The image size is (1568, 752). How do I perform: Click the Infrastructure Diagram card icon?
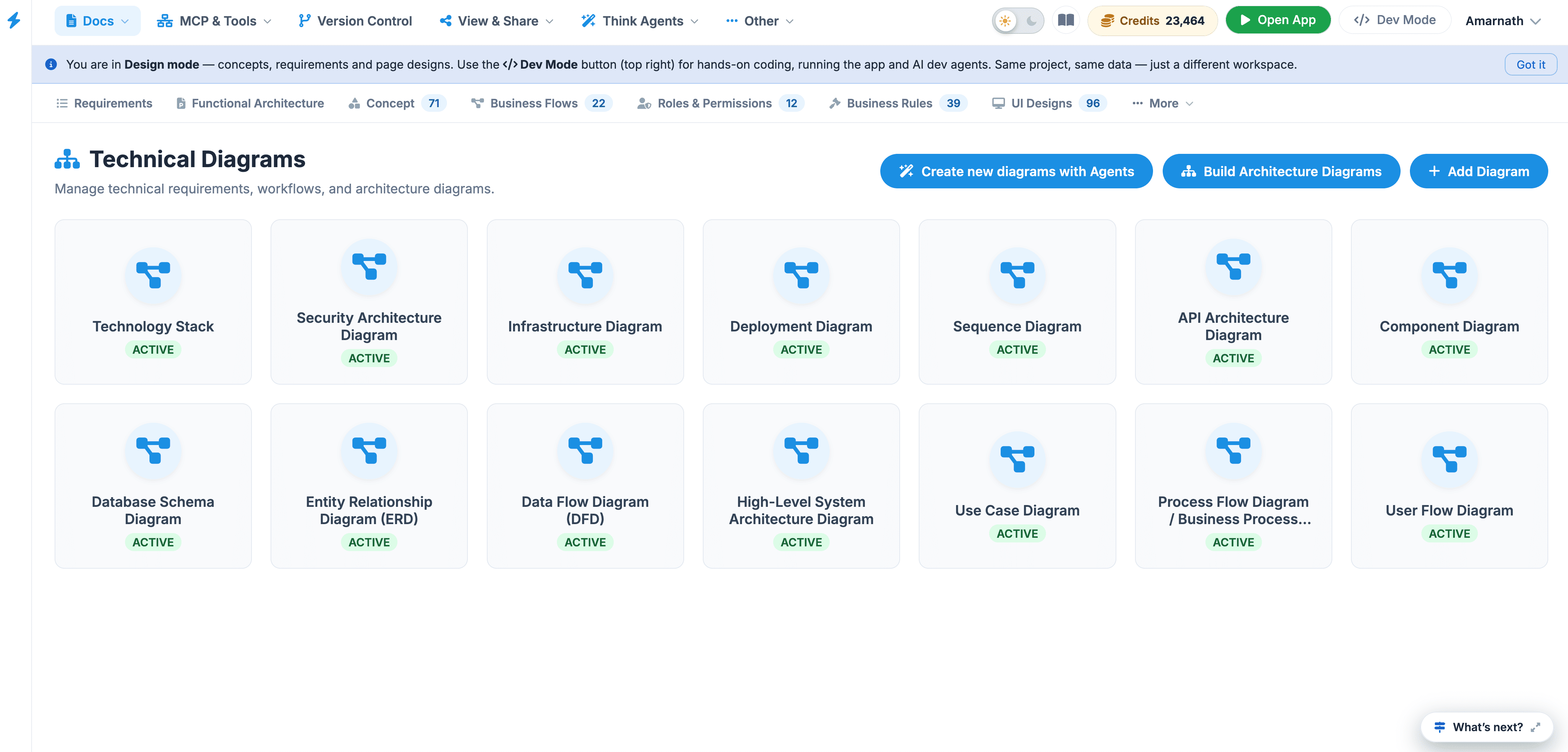pyautogui.click(x=585, y=275)
